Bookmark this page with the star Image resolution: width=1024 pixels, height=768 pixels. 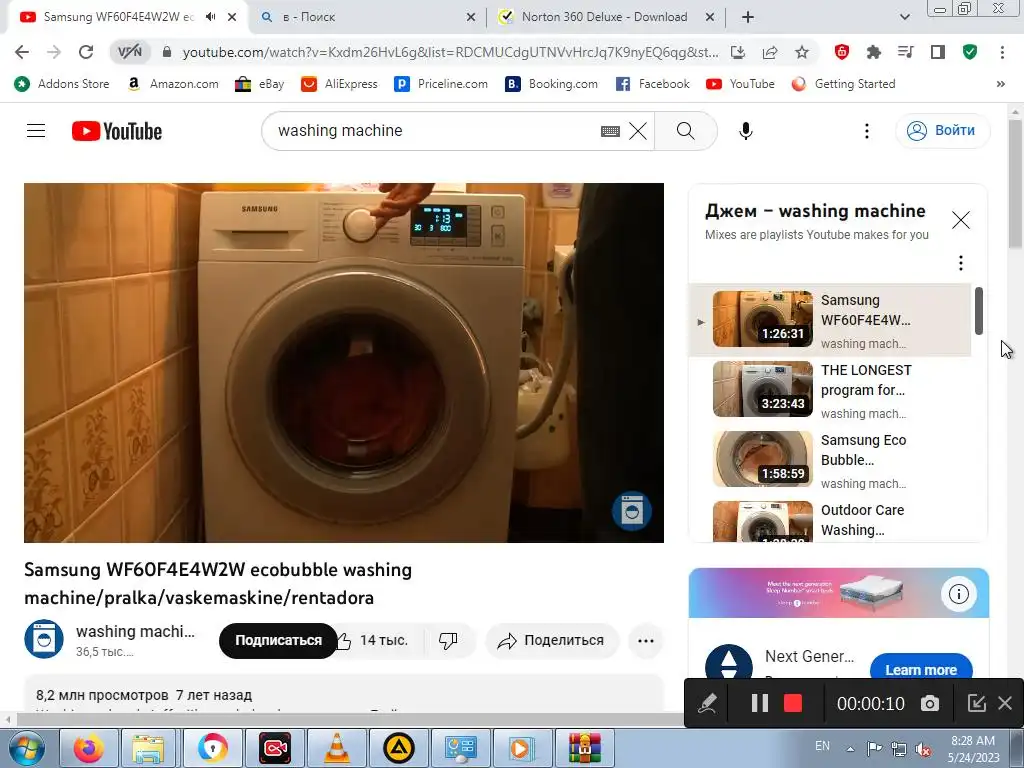click(802, 52)
